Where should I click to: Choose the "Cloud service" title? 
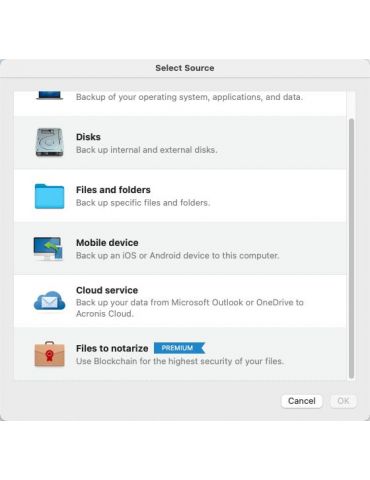(x=107, y=290)
